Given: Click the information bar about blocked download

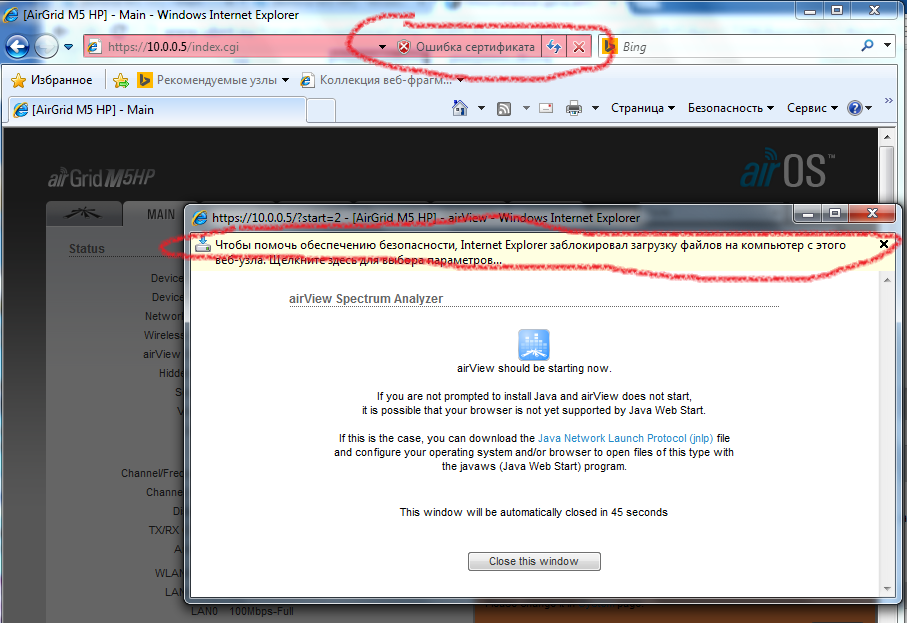Looking at the screenshot, I should click(x=535, y=253).
